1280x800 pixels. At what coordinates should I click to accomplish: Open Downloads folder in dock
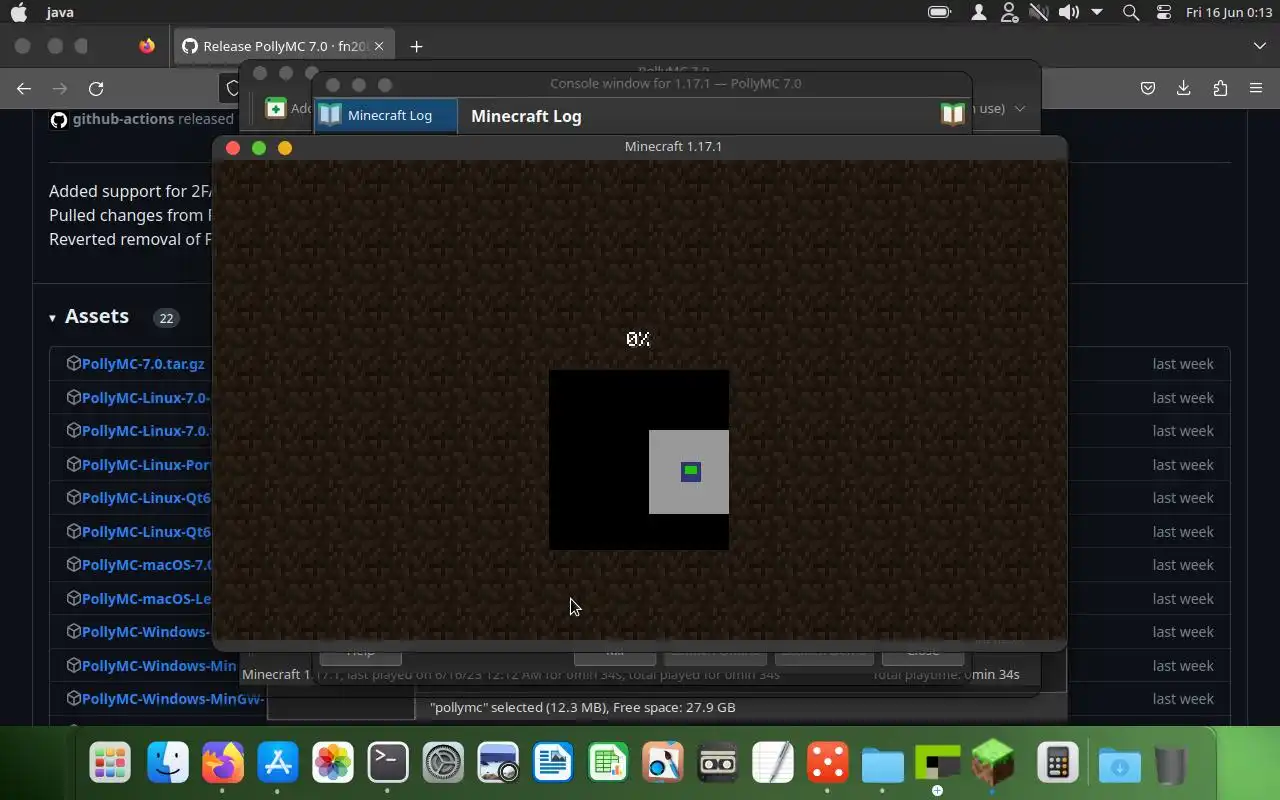(x=1120, y=765)
